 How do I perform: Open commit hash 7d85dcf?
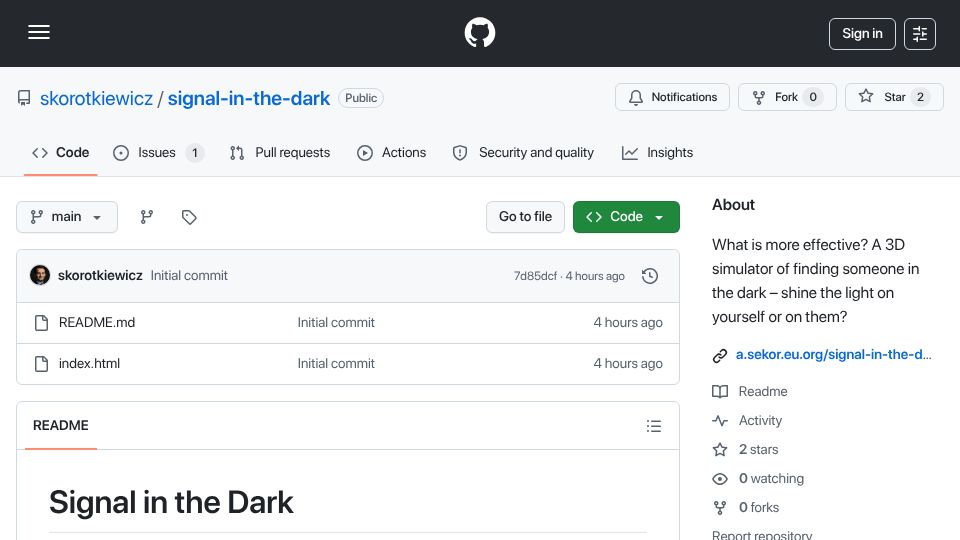click(535, 276)
